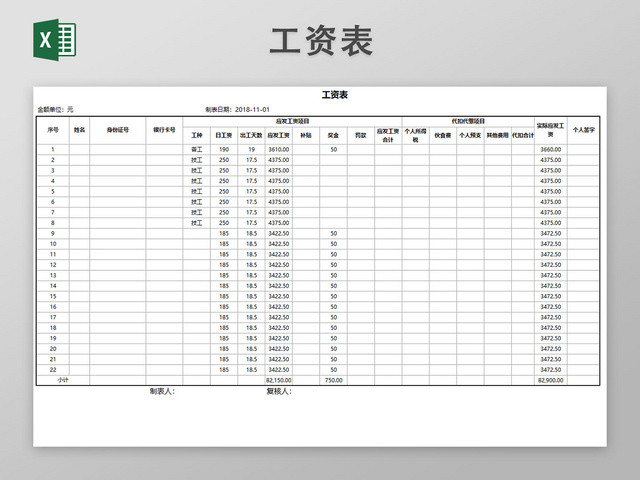Select the 出工天数 cell in row 1
640x480 pixels.
click(x=251, y=149)
